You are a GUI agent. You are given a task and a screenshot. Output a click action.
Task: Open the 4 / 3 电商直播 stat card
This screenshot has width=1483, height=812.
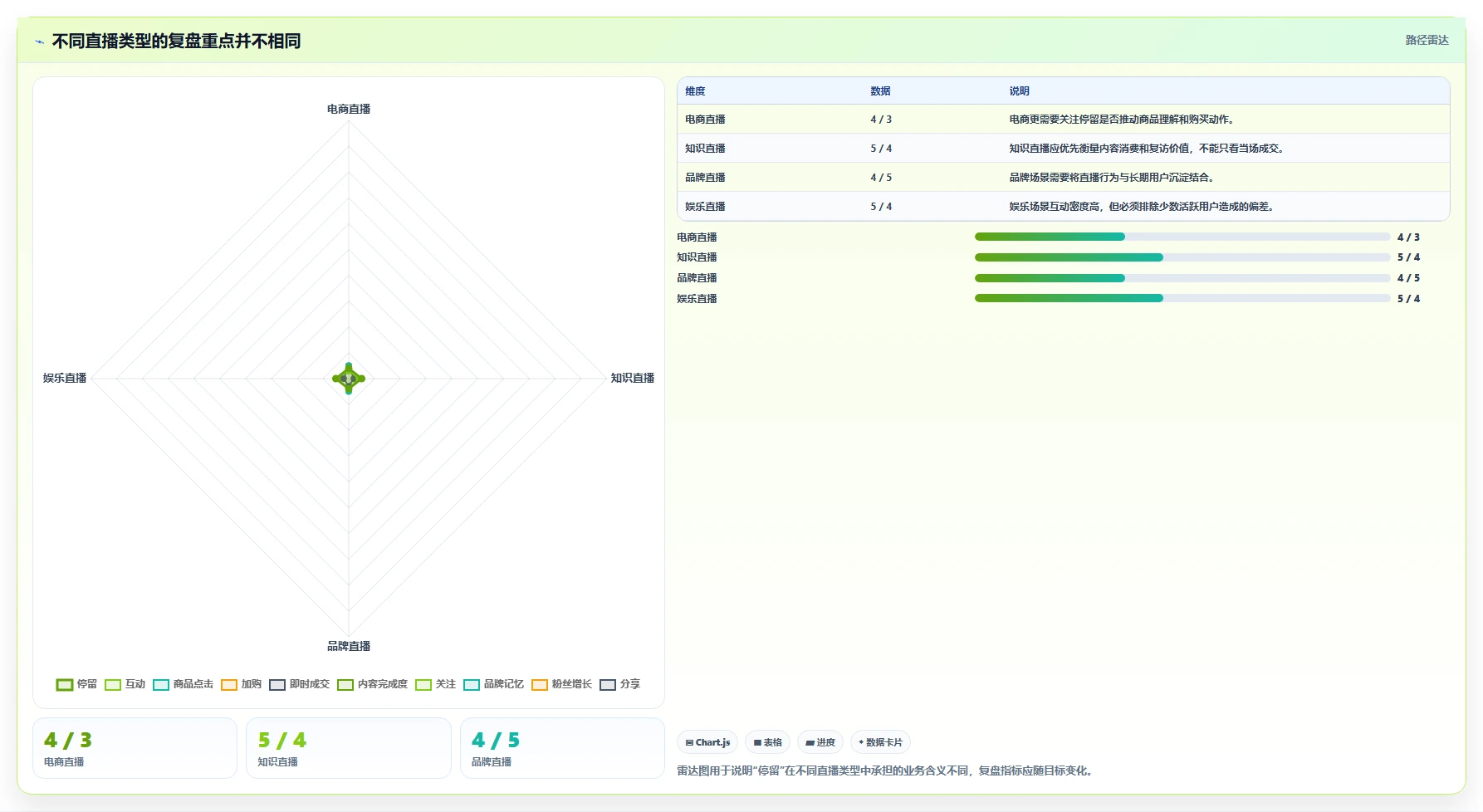pyautogui.click(x=135, y=748)
